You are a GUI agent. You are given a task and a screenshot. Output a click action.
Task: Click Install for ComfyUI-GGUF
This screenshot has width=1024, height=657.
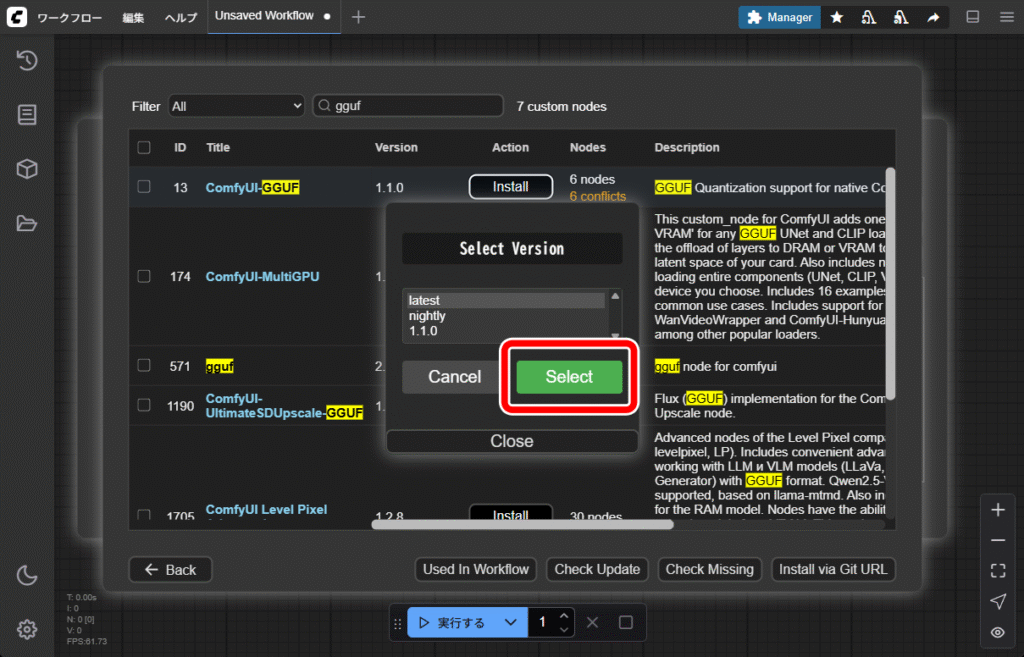click(x=511, y=187)
